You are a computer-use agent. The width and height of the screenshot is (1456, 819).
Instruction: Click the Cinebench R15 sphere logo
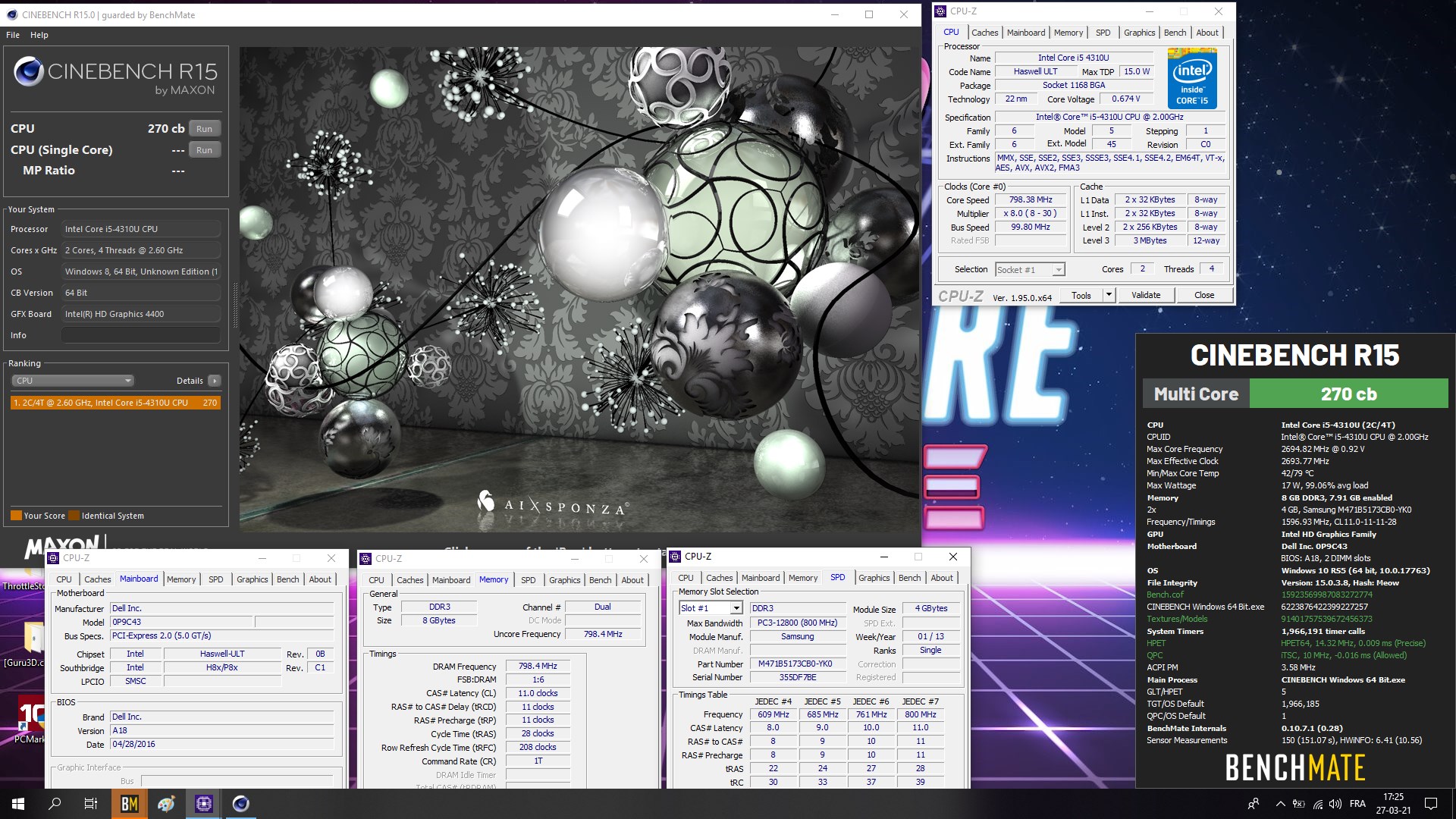(28, 71)
